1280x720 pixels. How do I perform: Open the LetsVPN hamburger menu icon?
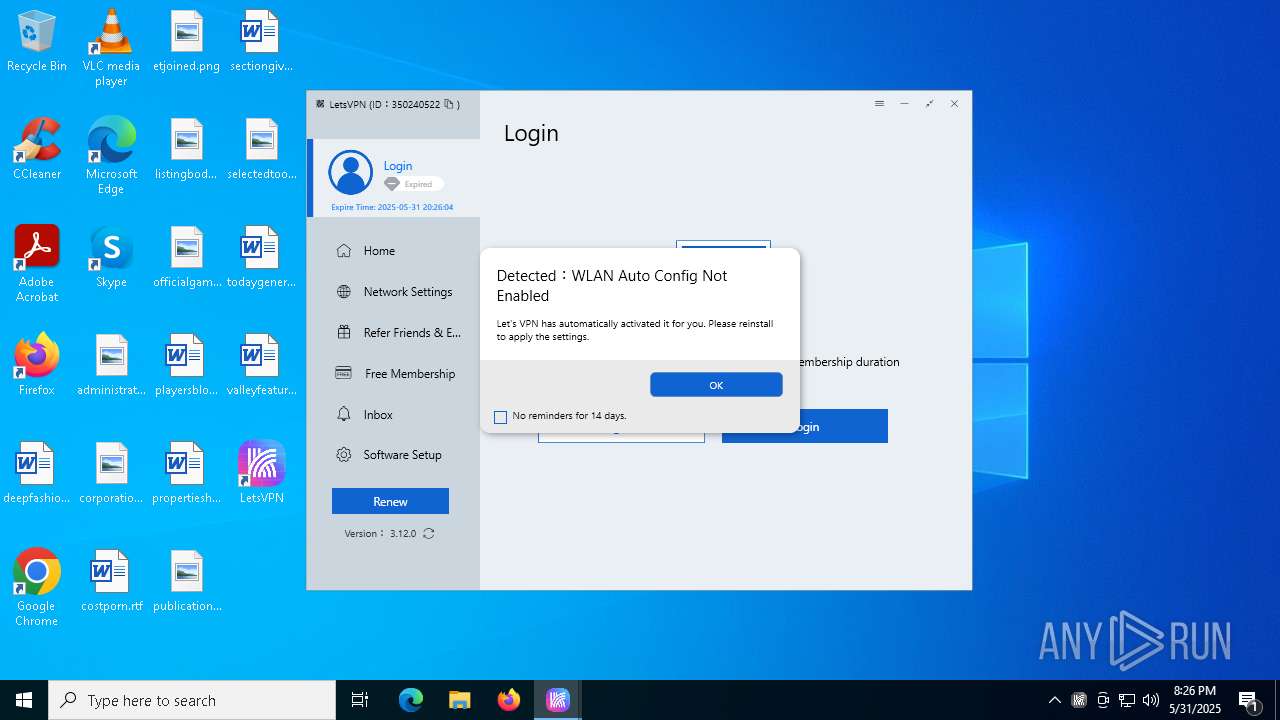pyautogui.click(x=879, y=104)
